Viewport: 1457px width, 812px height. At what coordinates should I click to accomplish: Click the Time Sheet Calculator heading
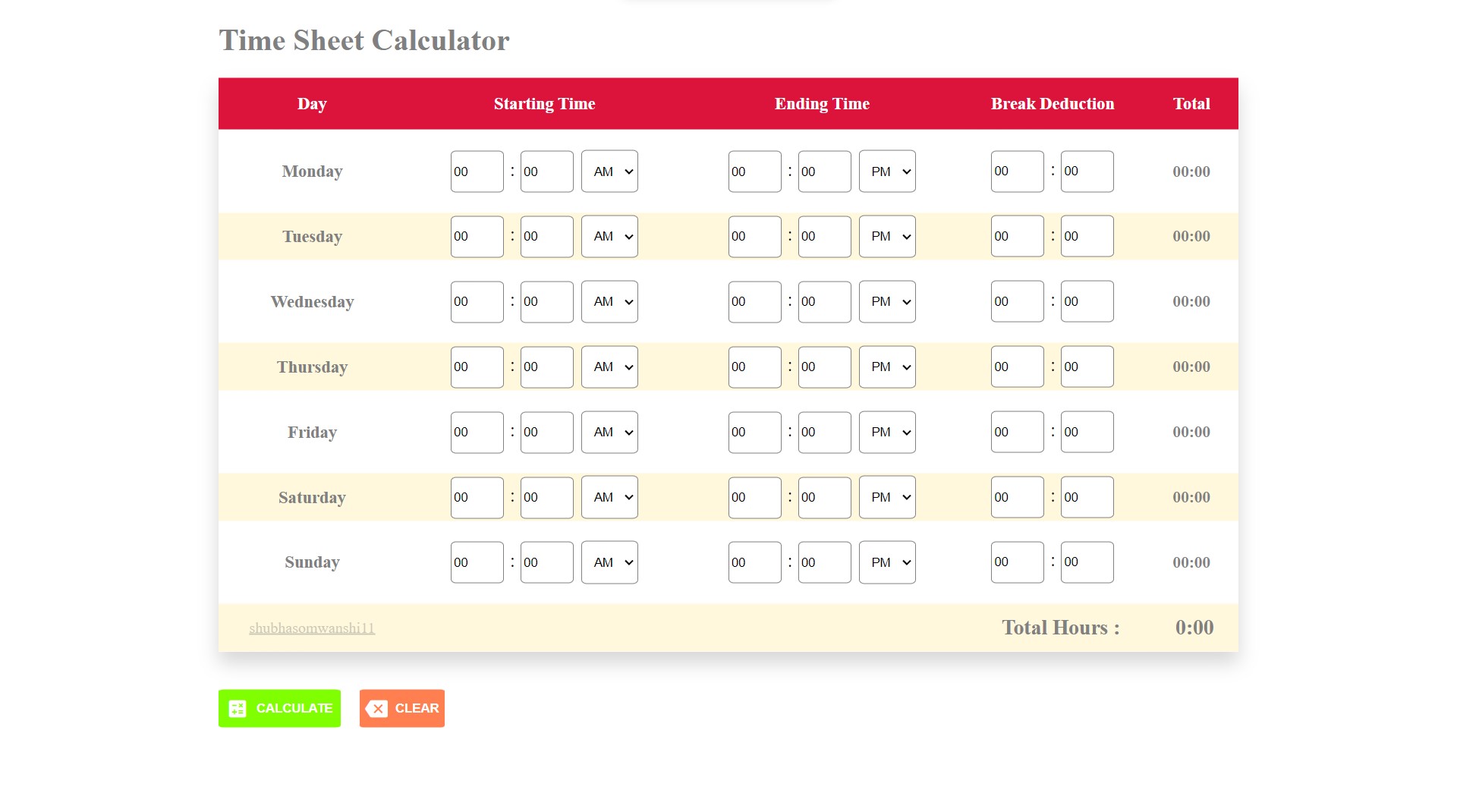point(364,40)
